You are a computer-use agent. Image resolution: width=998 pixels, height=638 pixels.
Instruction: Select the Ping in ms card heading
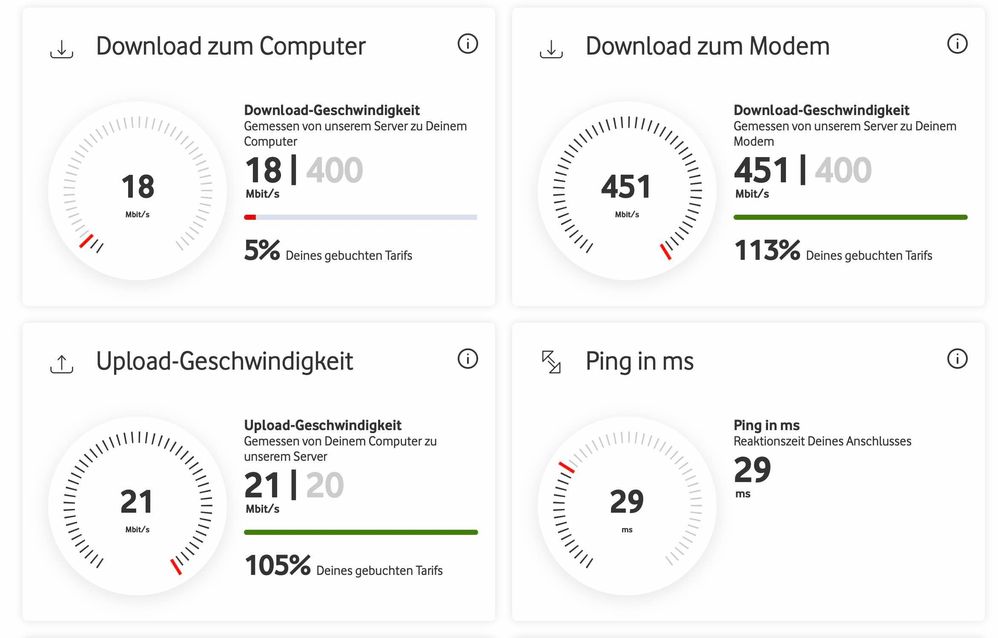[x=640, y=362]
